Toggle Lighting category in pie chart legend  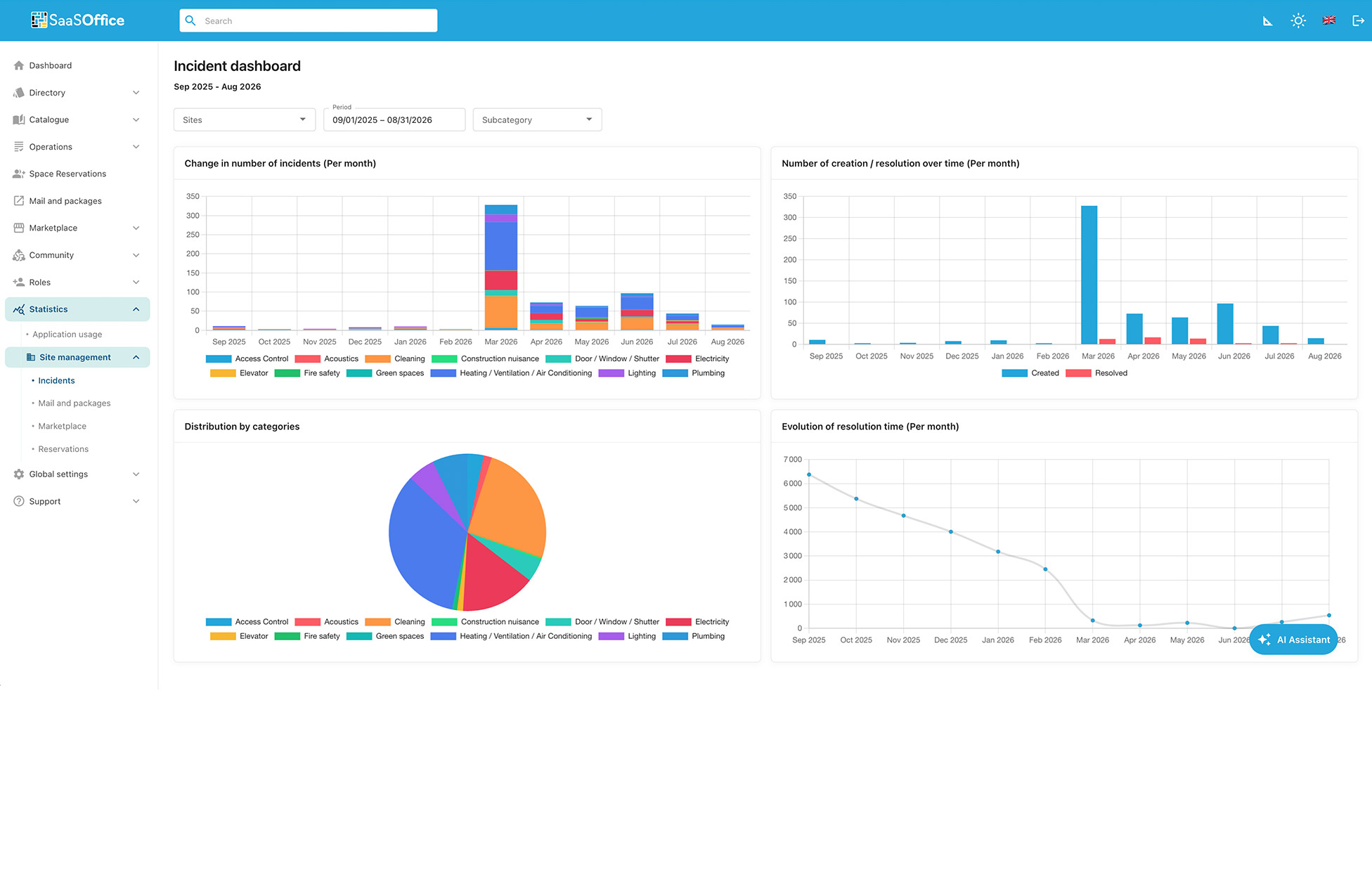coord(627,636)
